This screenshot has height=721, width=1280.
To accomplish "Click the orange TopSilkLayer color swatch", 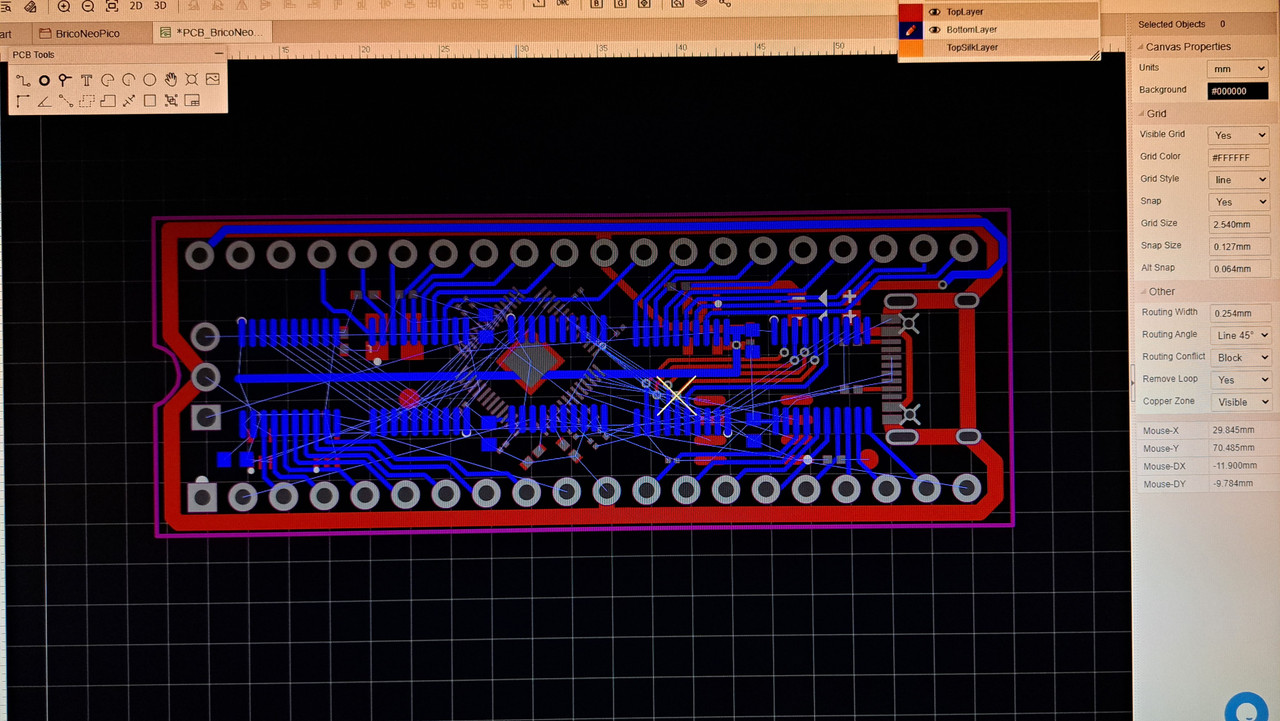I will pyautogui.click(x=910, y=47).
